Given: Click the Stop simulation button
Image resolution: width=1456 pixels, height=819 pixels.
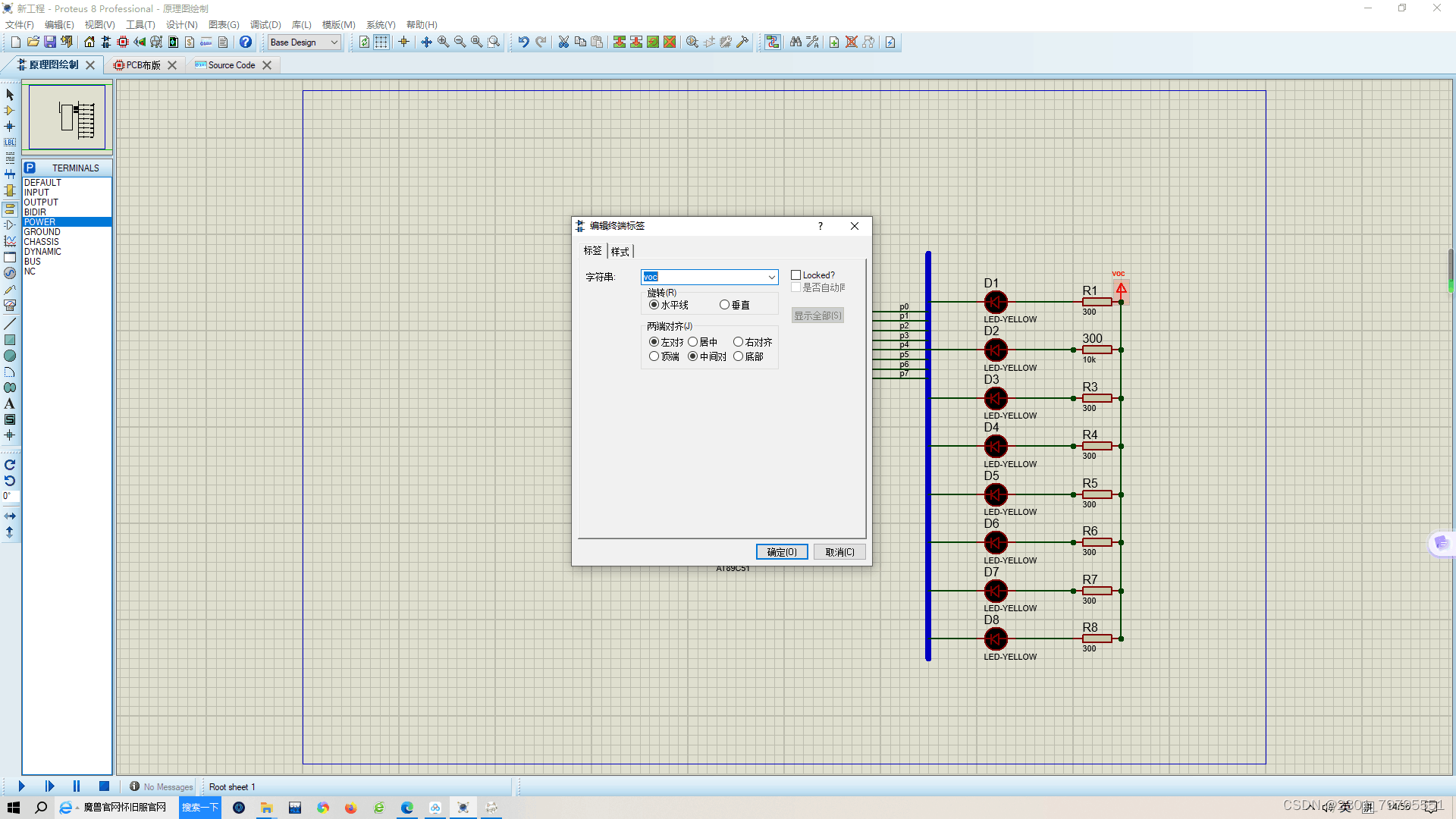Looking at the screenshot, I should [x=104, y=786].
